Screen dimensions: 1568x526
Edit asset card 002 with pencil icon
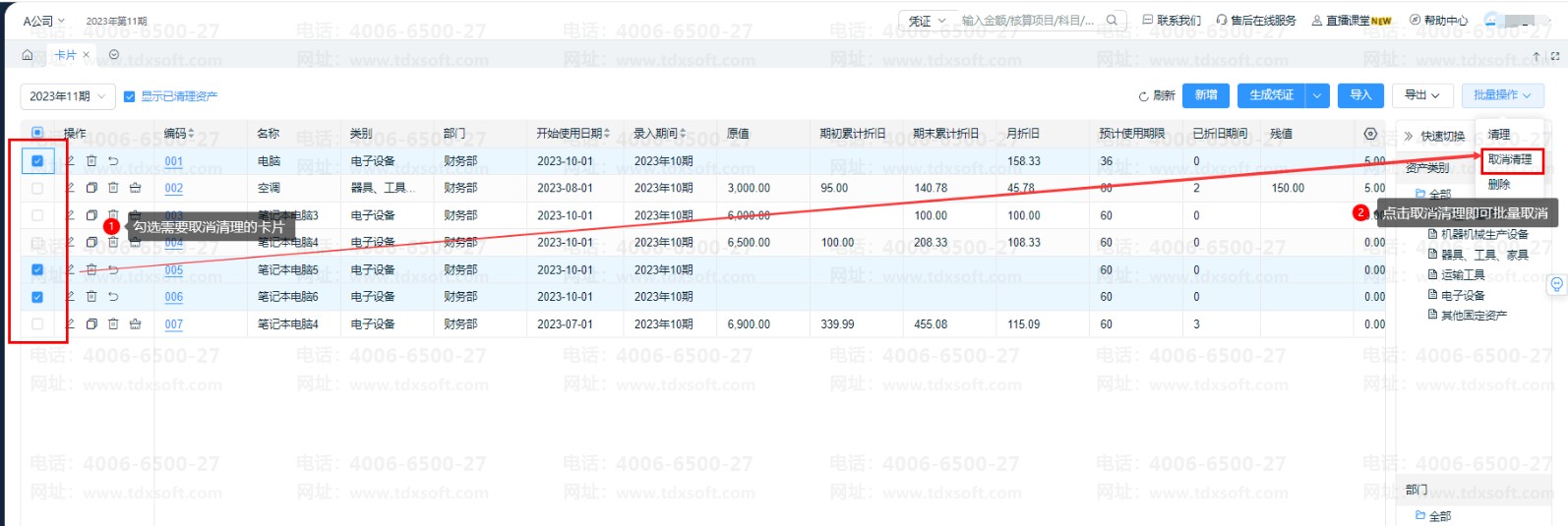(70, 188)
